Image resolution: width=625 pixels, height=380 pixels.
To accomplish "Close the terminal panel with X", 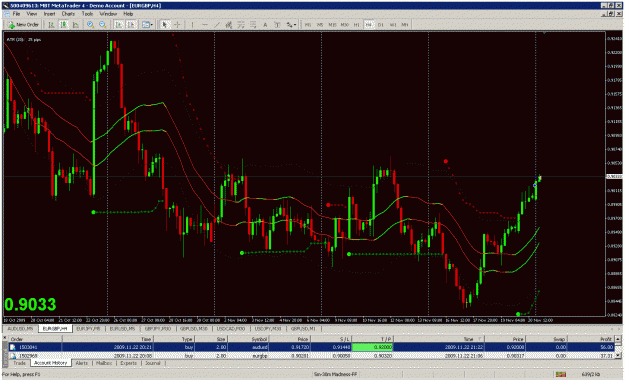I will click(5, 338).
